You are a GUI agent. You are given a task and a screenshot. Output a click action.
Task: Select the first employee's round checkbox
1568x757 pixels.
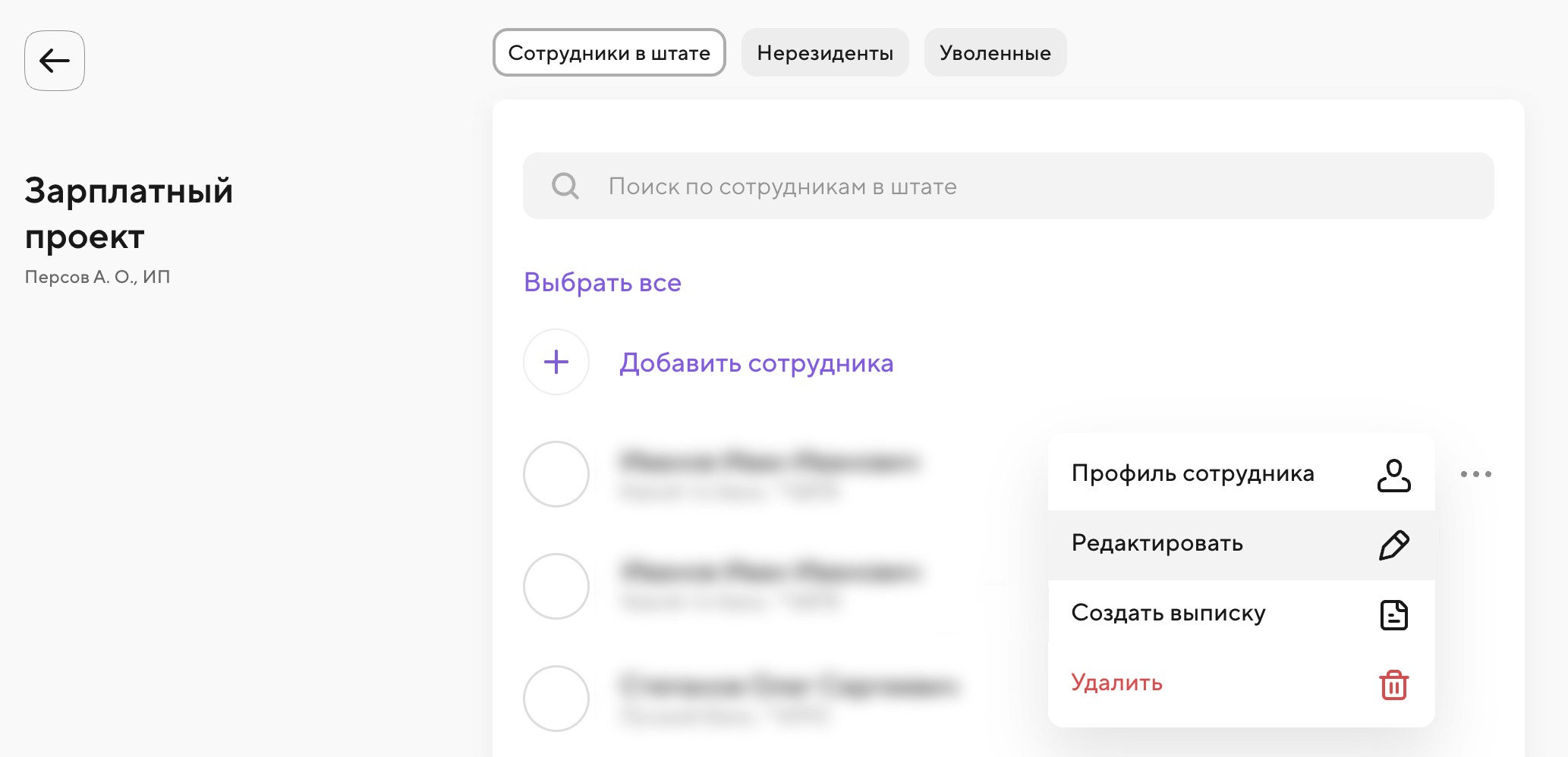(x=556, y=474)
